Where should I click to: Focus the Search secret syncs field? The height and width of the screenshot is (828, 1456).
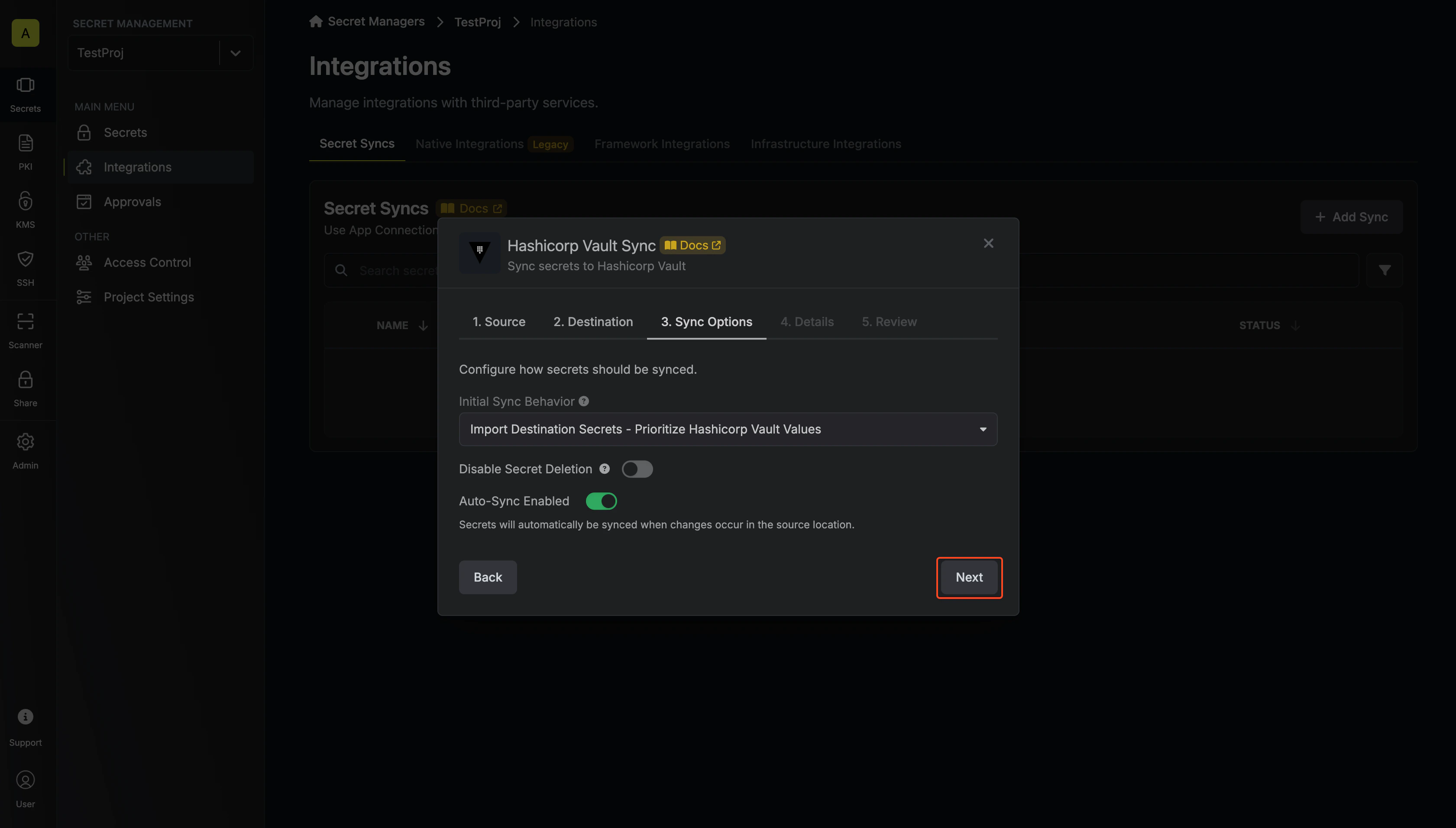[841, 270]
